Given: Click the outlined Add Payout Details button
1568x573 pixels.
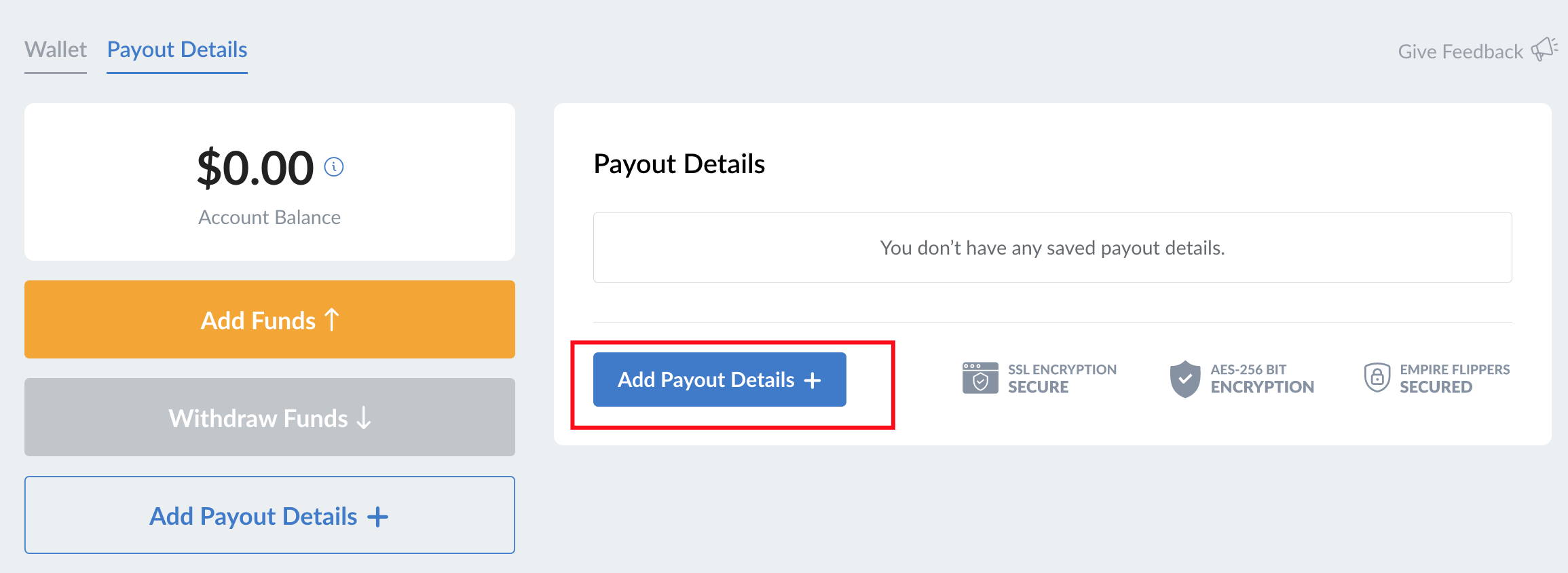Looking at the screenshot, I should (x=269, y=515).
